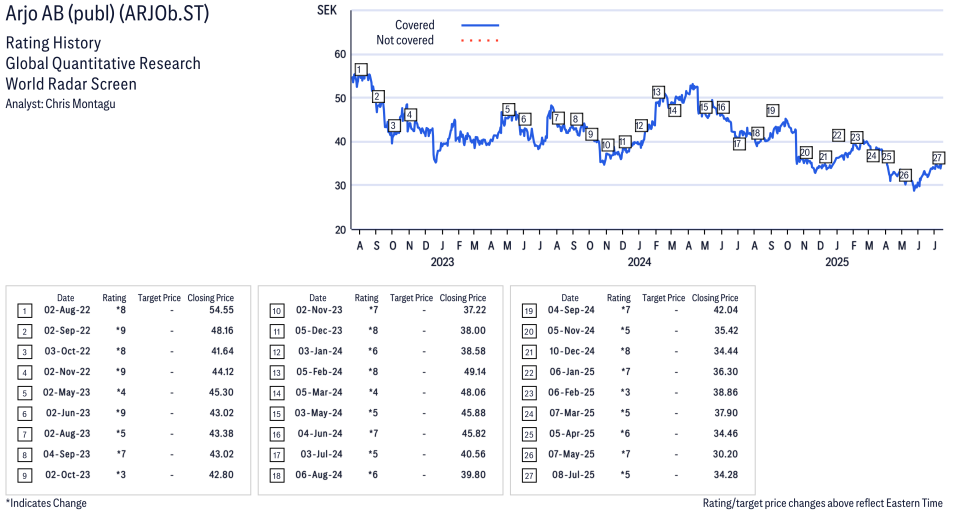954x510 pixels.
Task: Select chart marker 10 at the November 2023 low
Action: pyautogui.click(x=607, y=145)
